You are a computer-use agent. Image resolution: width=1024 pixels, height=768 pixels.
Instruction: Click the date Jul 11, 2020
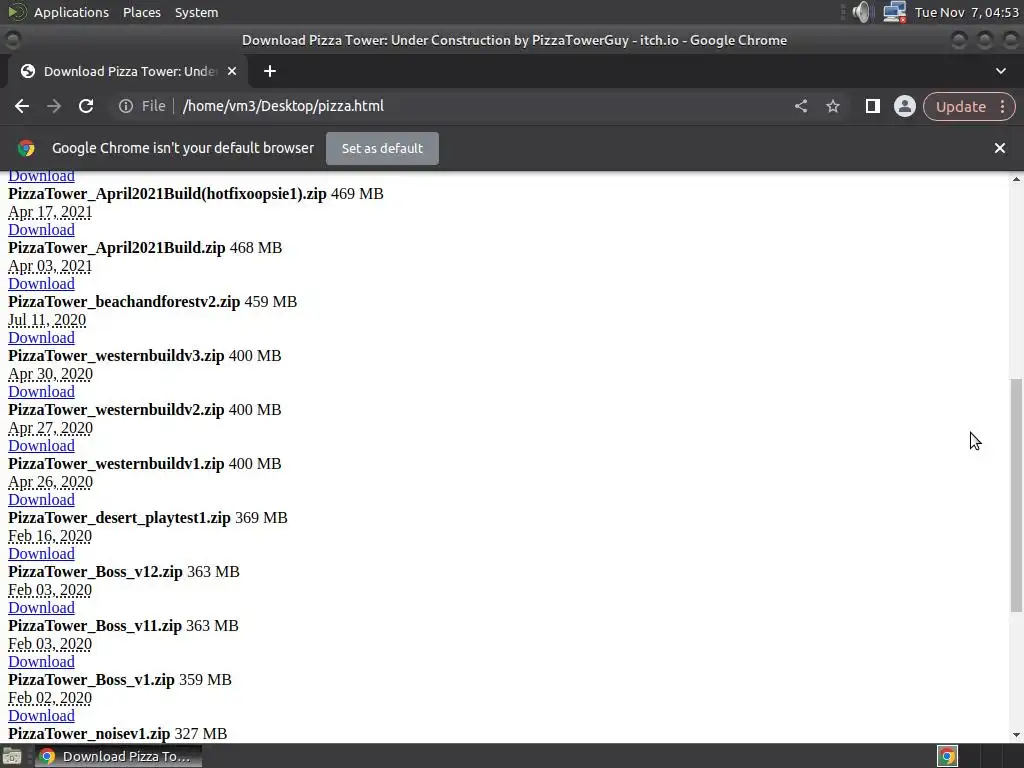pos(47,320)
